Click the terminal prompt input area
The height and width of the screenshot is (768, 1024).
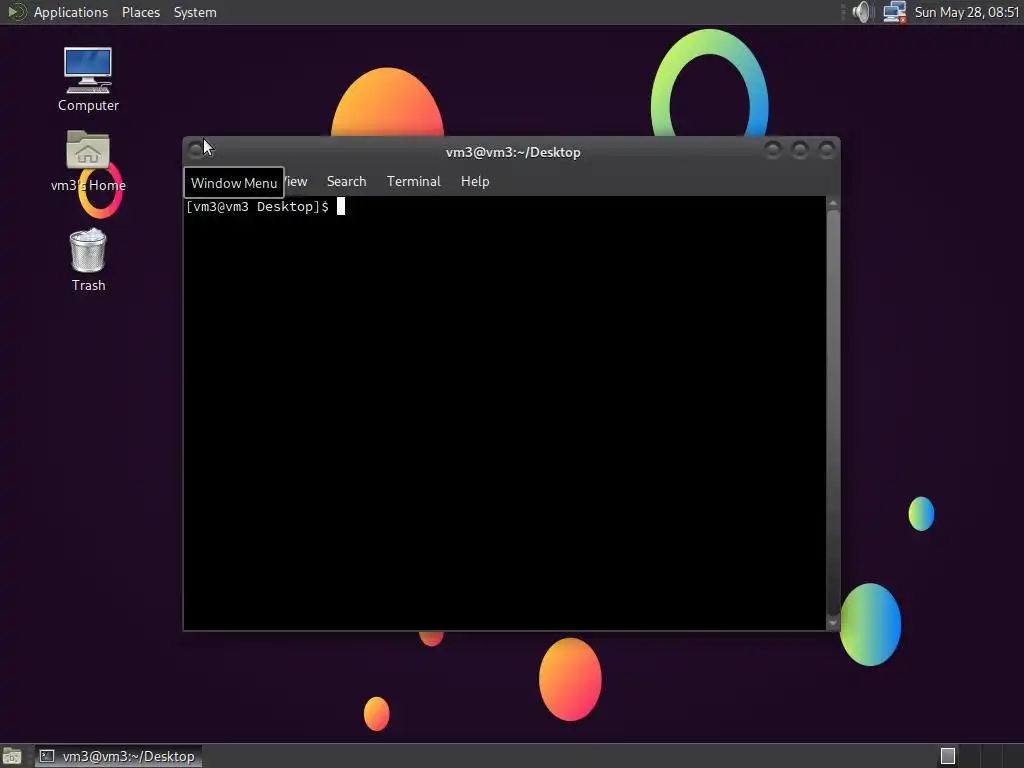(504, 413)
